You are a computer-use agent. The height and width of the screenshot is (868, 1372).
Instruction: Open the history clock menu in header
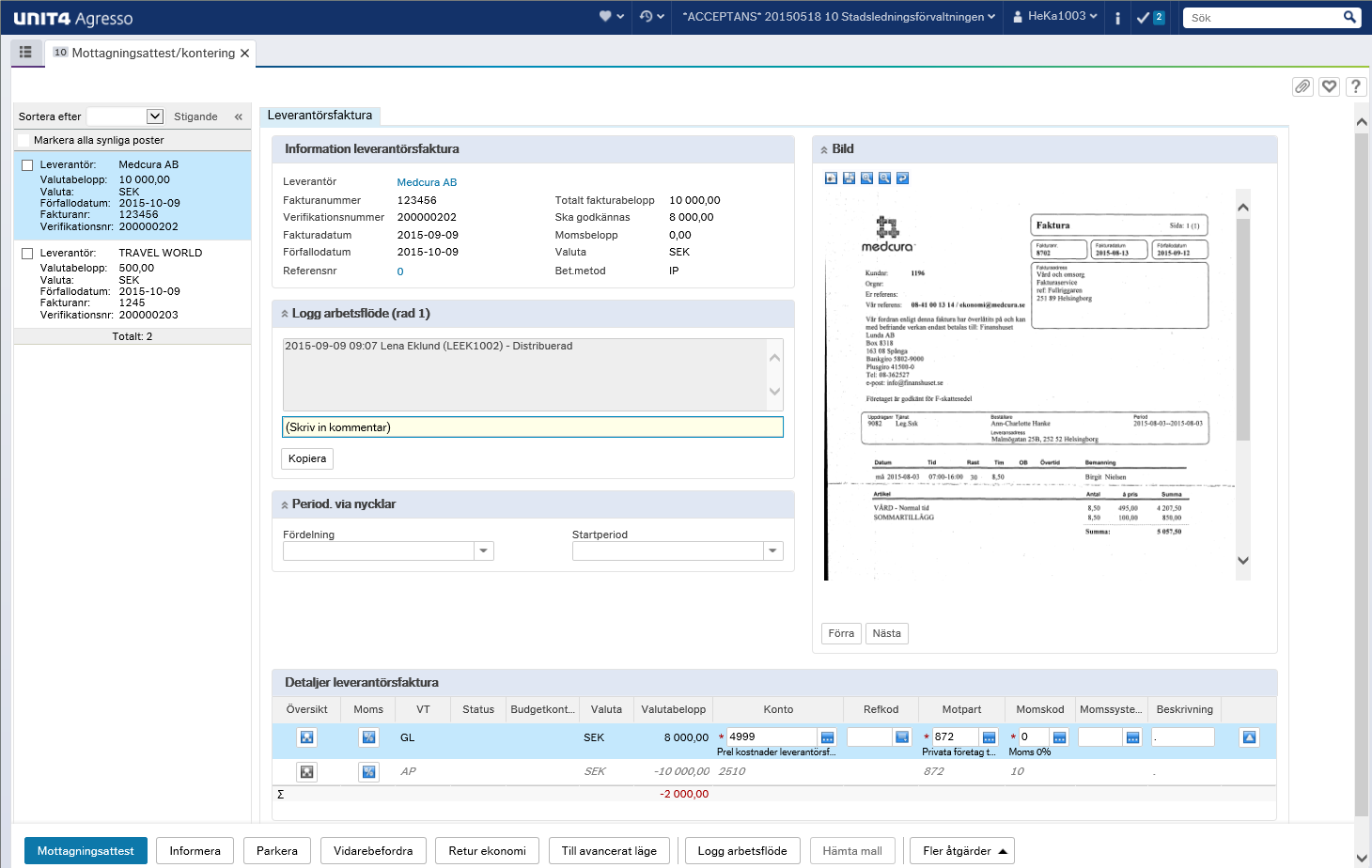(651, 17)
